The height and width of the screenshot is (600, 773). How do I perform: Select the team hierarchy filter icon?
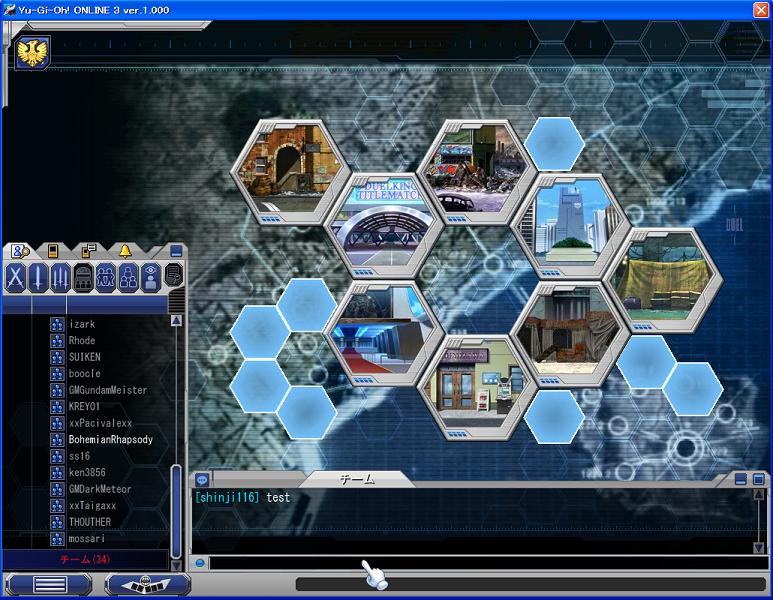coord(128,277)
